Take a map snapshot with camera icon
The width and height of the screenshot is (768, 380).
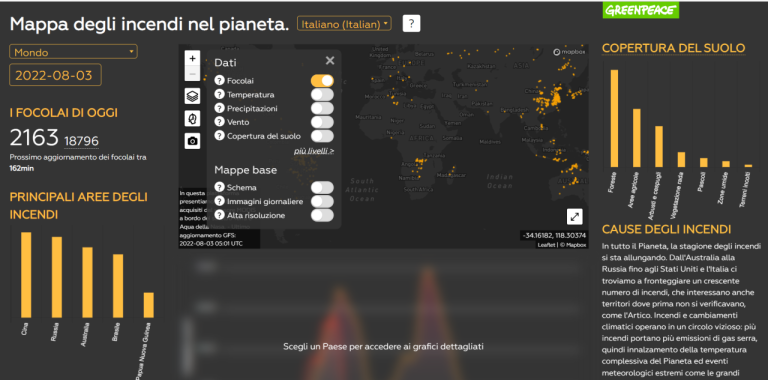click(192, 141)
